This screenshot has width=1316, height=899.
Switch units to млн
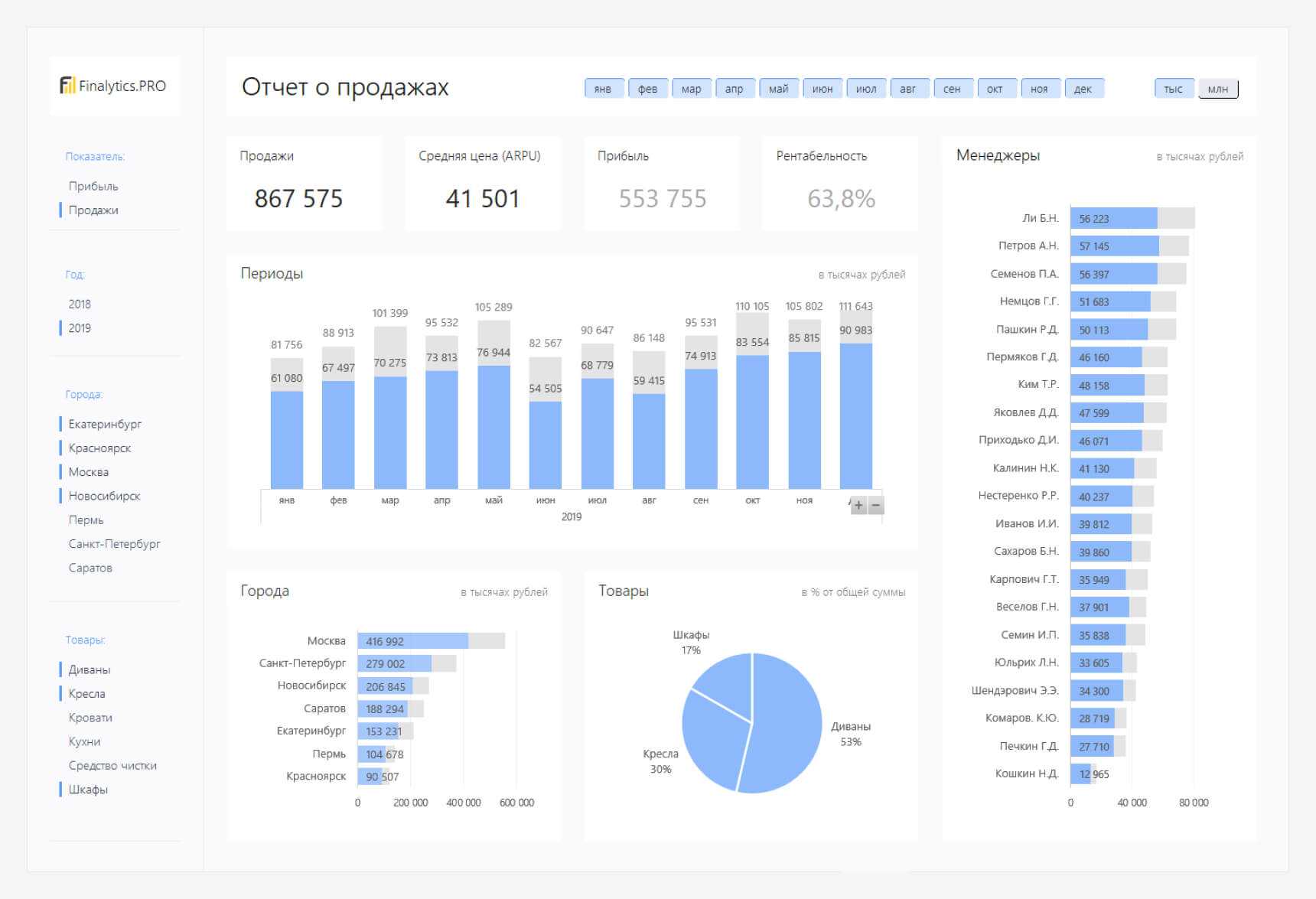click(x=1218, y=89)
